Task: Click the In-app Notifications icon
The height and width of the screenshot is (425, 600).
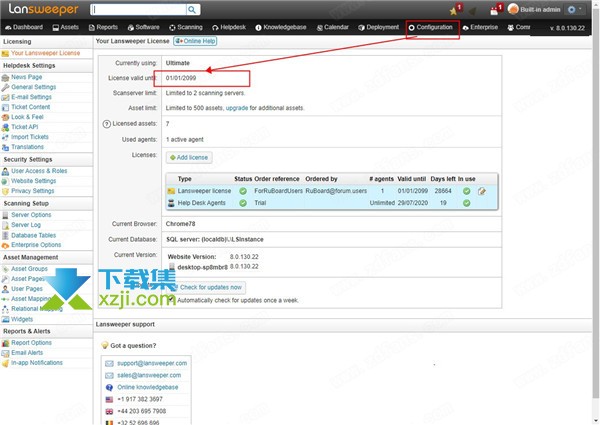Action: 5,363
